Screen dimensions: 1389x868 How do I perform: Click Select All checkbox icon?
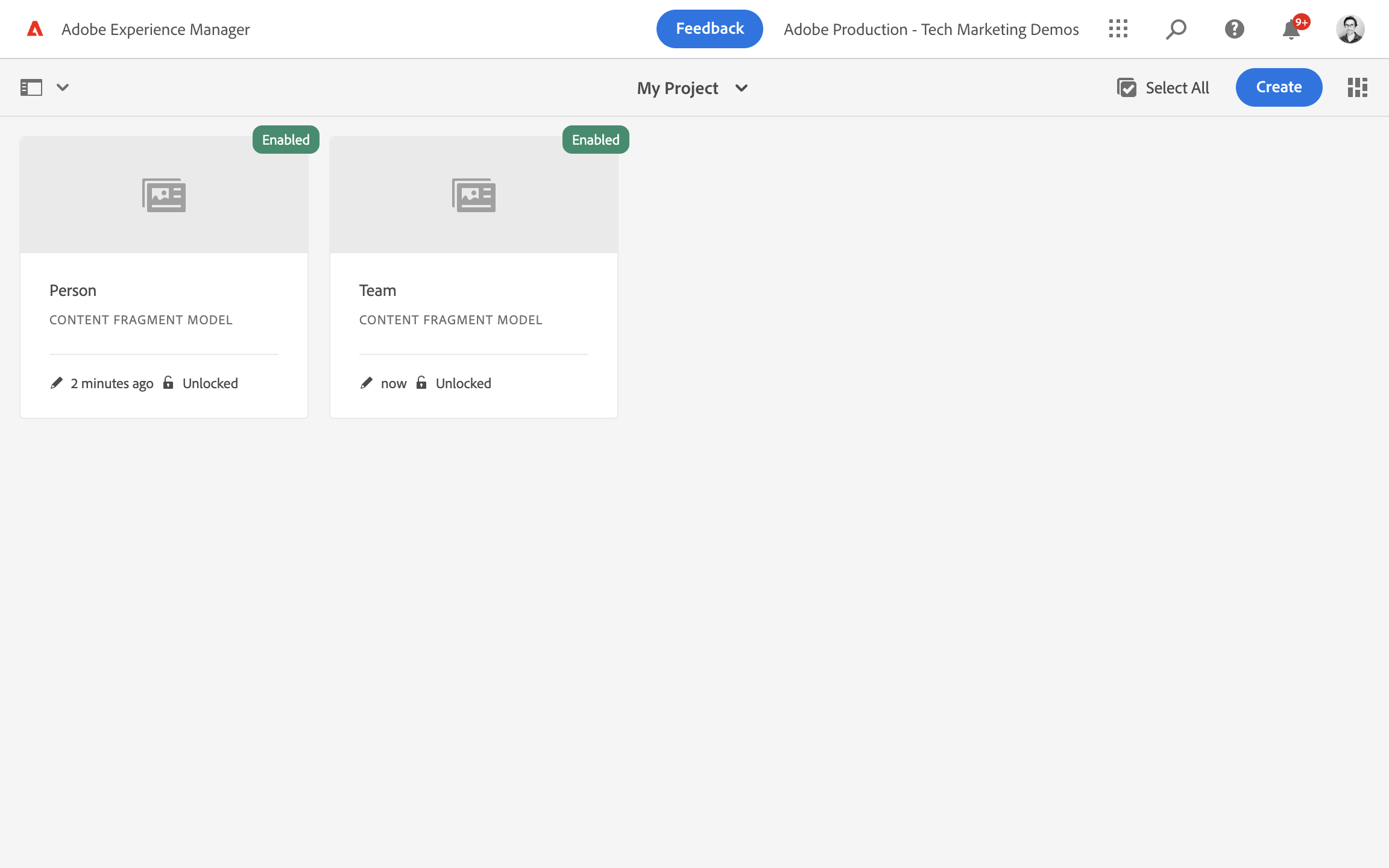tap(1126, 87)
